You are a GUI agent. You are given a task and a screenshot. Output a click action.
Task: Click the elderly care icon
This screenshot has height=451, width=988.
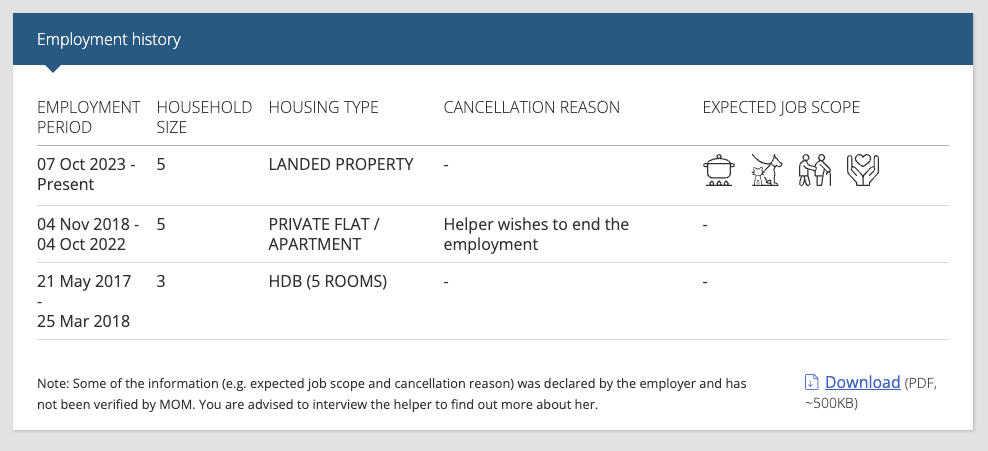pyautogui.click(x=815, y=170)
